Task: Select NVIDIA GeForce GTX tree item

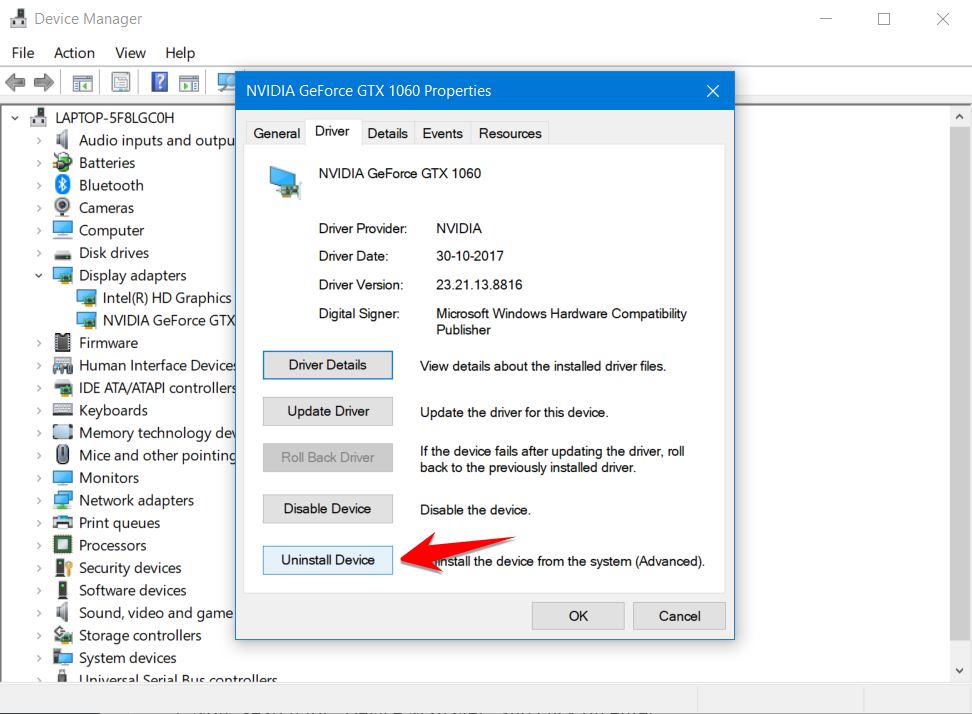Action: coord(155,320)
